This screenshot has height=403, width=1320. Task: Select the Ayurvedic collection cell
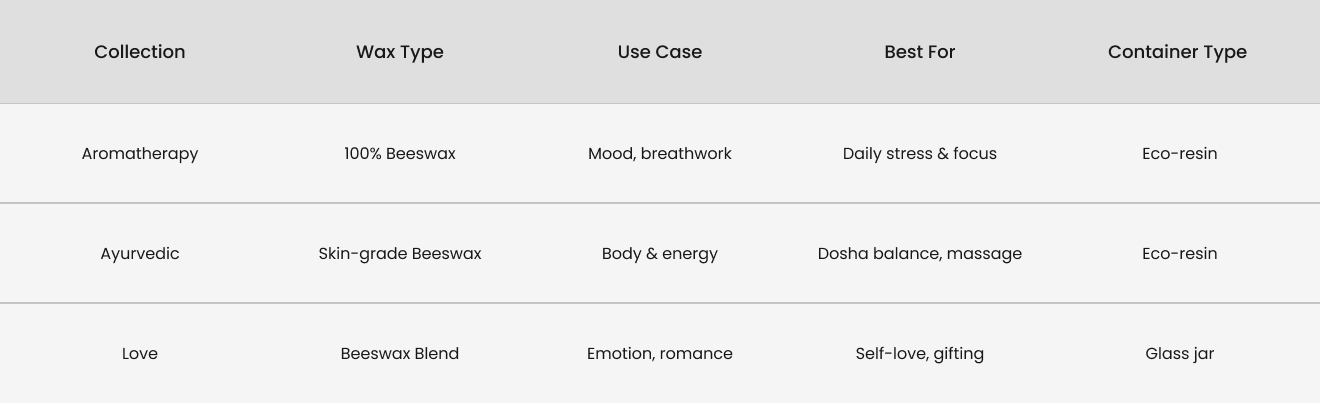pyautogui.click(x=140, y=253)
